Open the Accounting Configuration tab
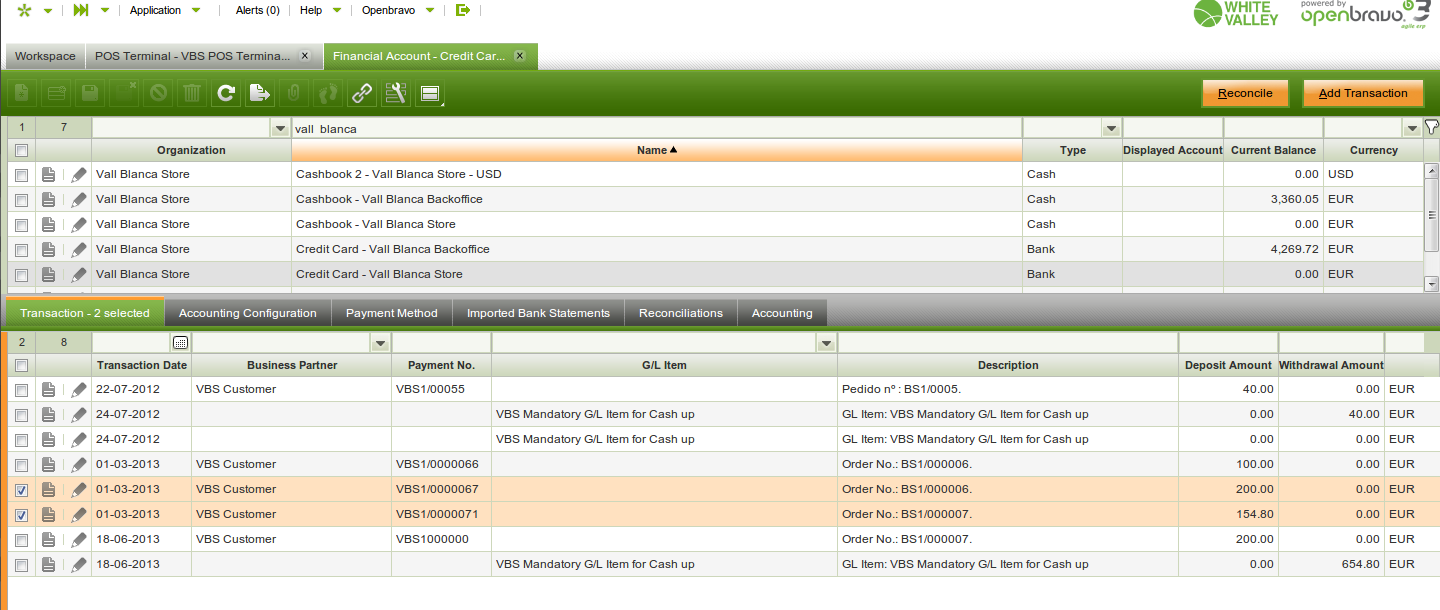The height and width of the screenshot is (610, 1440). tap(248, 313)
